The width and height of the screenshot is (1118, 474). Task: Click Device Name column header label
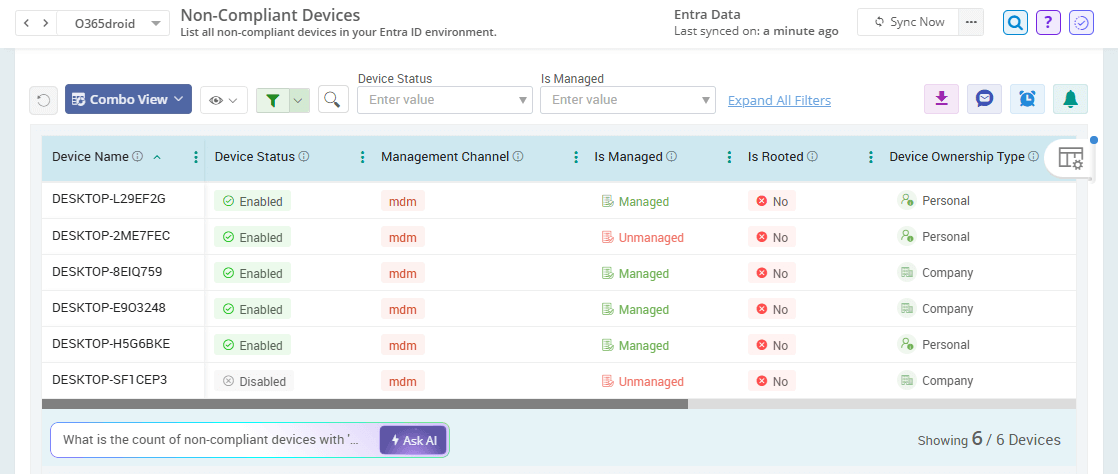pyautogui.click(x=91, y=157)
